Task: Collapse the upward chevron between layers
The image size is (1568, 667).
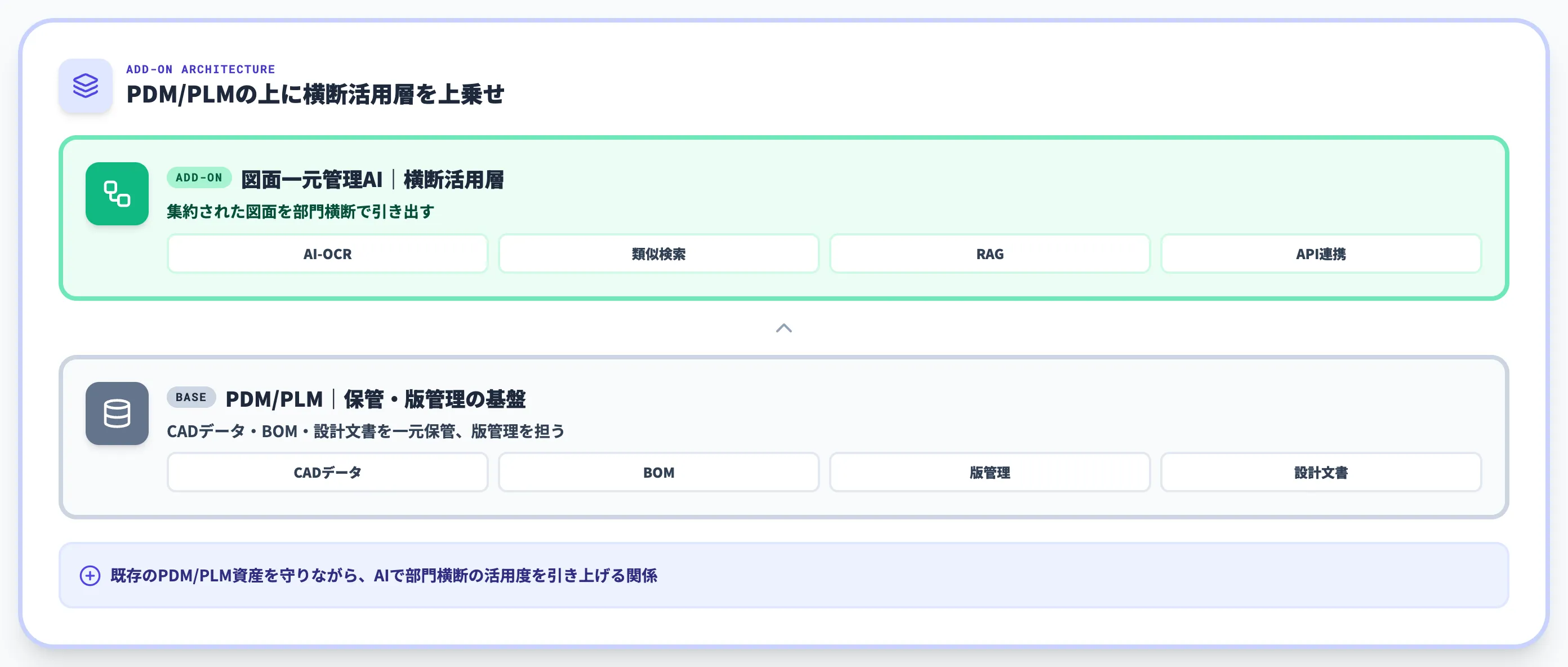Action: pos(784,328)
